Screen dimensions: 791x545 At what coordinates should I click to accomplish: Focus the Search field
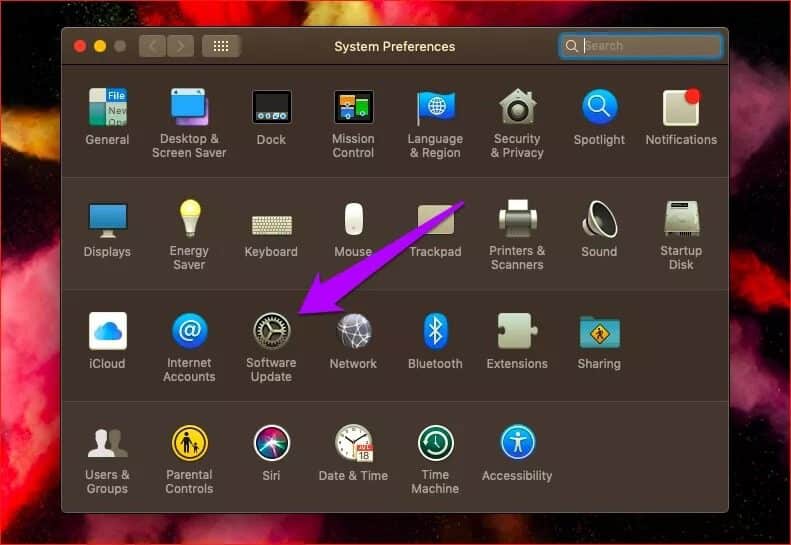[x=641, y=46]
